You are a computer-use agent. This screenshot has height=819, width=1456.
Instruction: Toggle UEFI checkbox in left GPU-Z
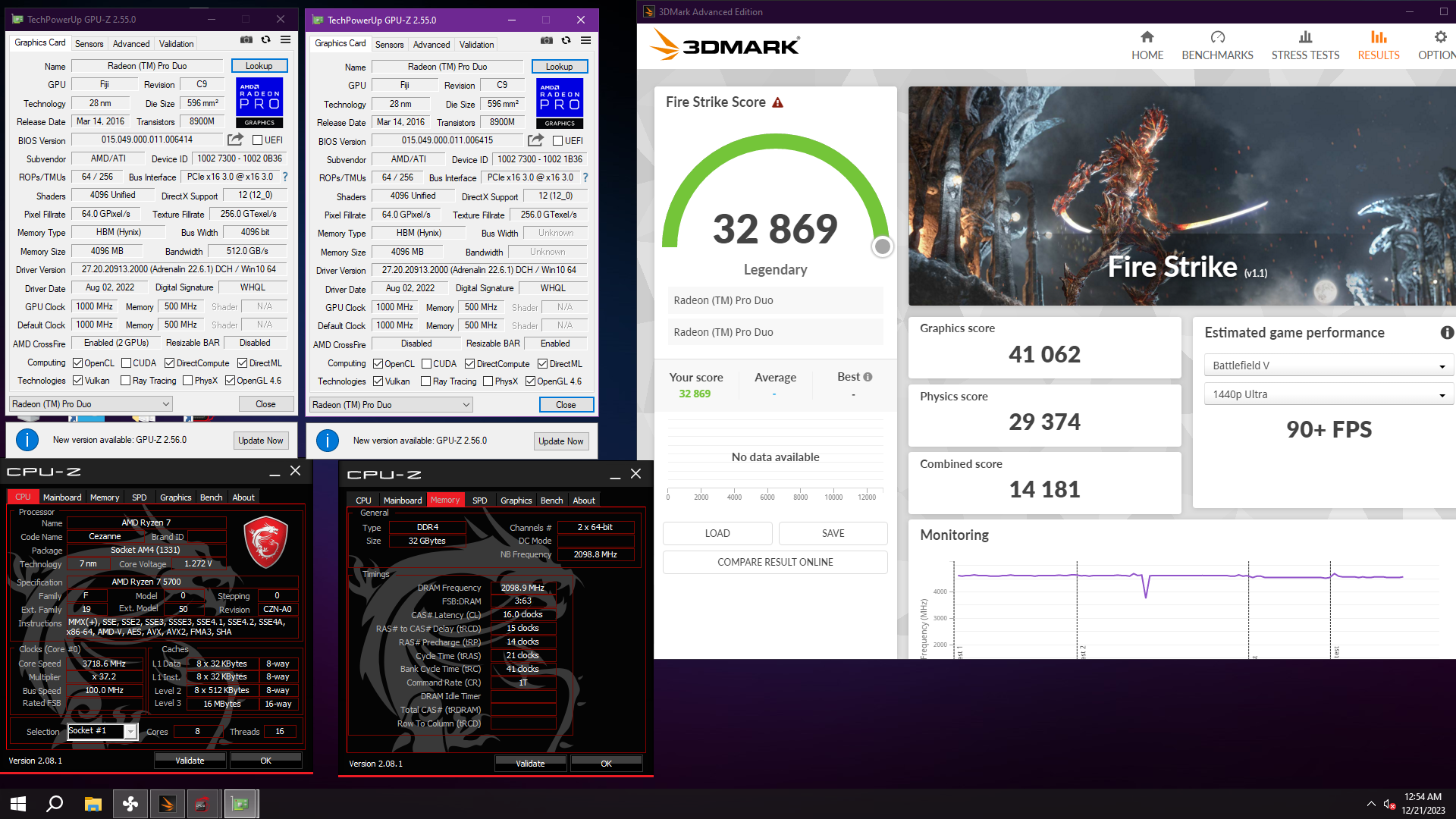coord(257,140)
